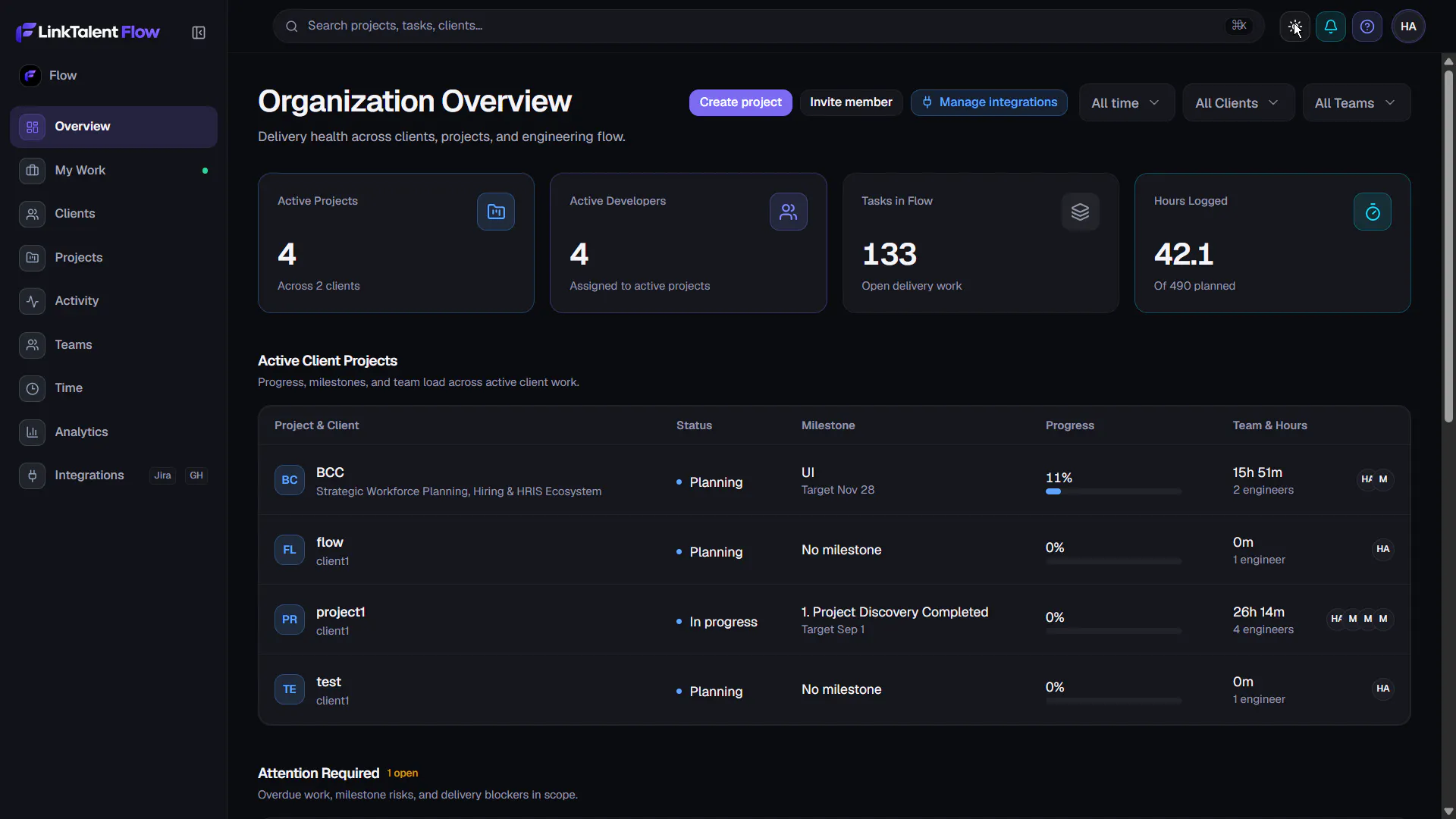Open the Flow workspace switcher

114,76
